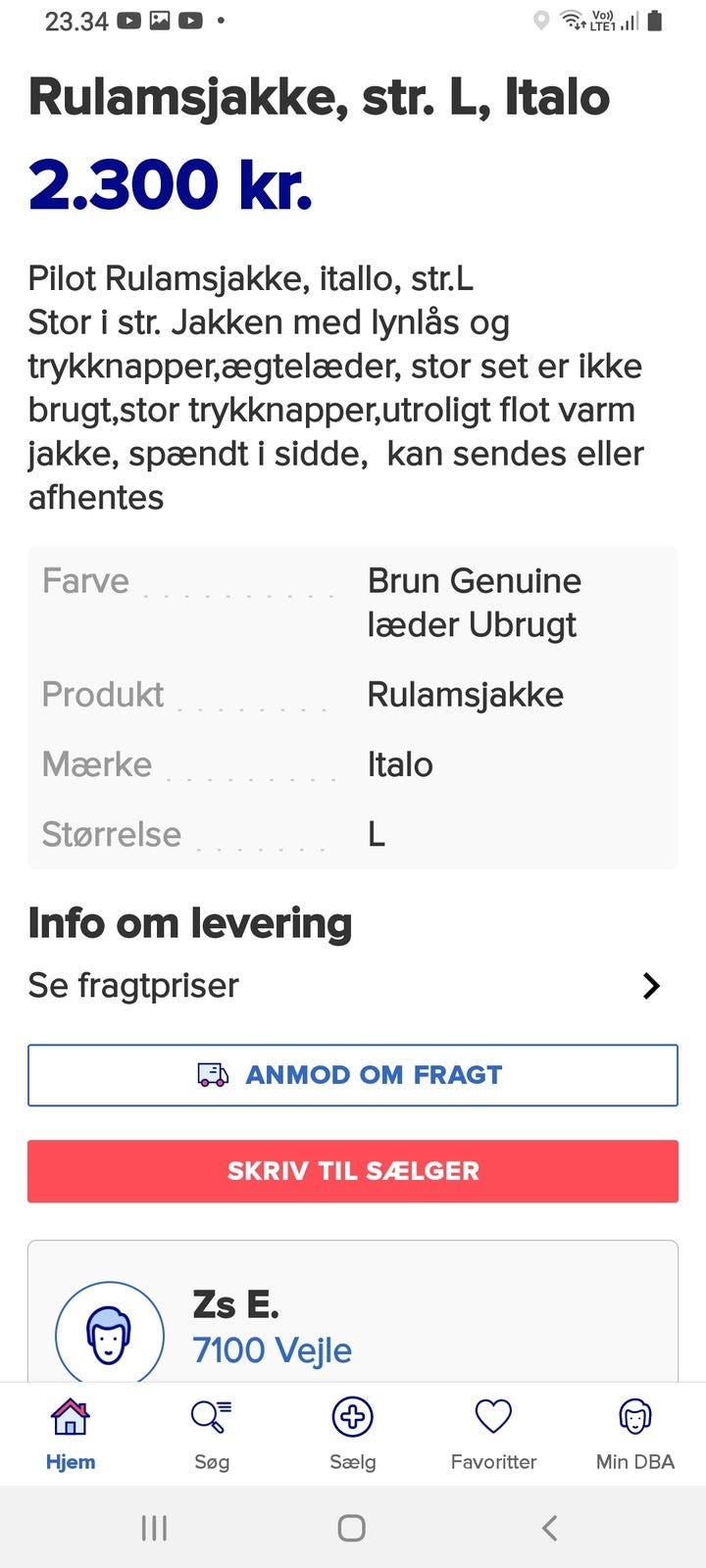Click ANMOD OM FRAGT button

[x=353, y=1075]
